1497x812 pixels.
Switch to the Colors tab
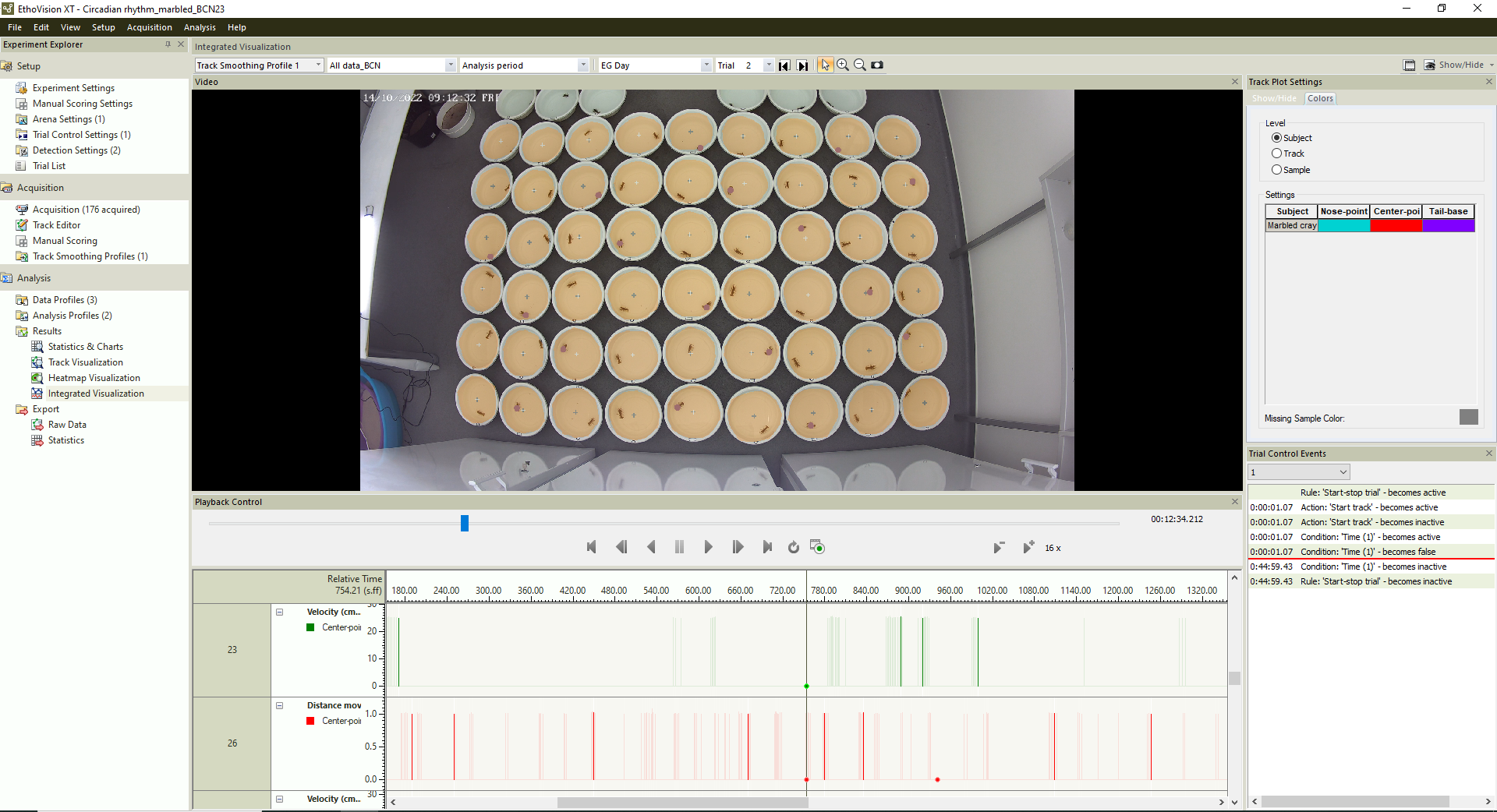[x=1320, y=98]
